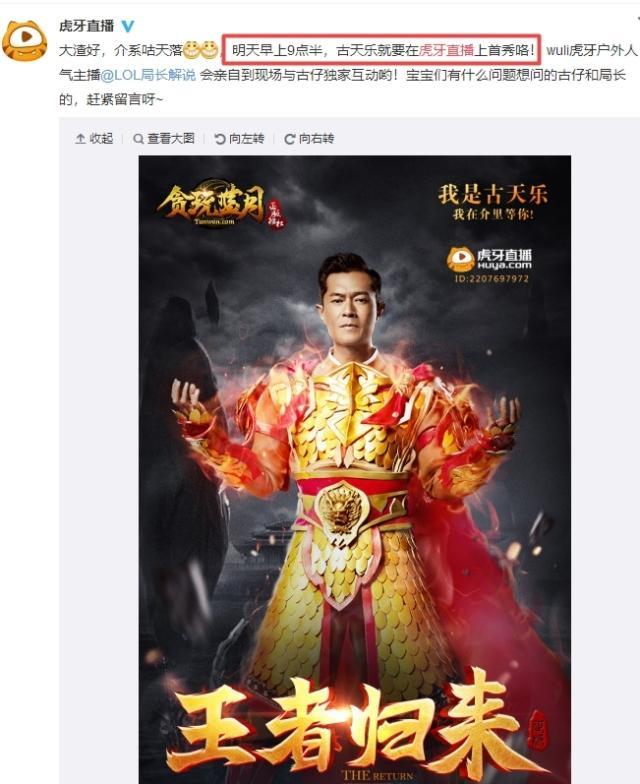Click the 我是古天乐 text on the poster
640x784 pixels.
click(x=493, y=194)
